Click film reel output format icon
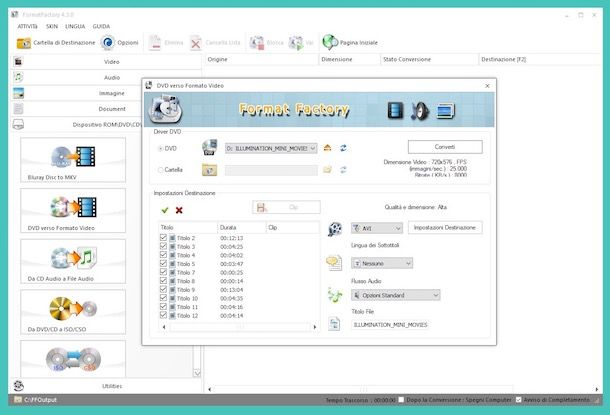The height and width of the screenshot is (415, 610). tap(335, 229)
